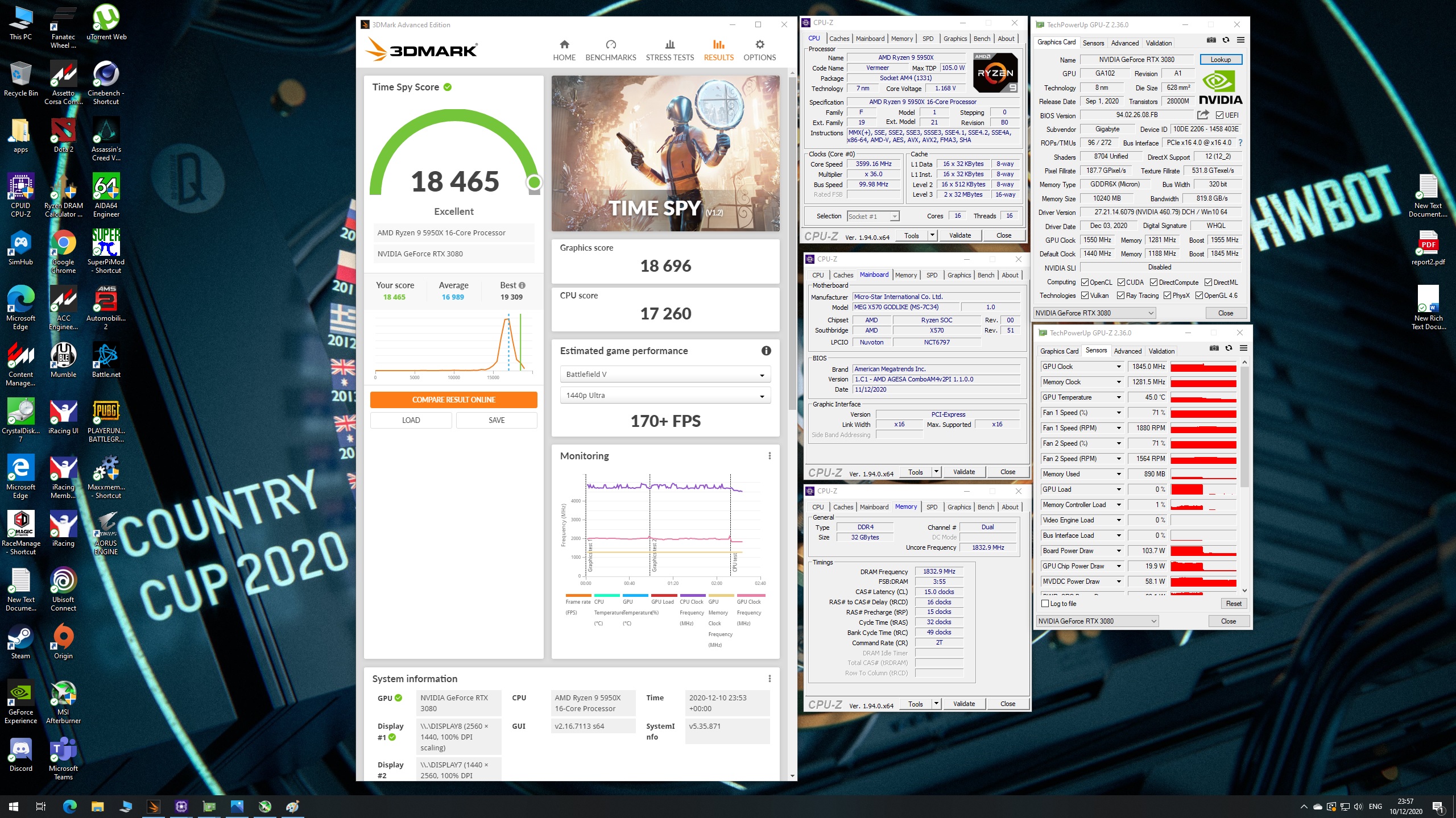Click GPU-Z screenshot camera icon
Viewport: 1456px width, 818px height.
(x=1211, y=40)
